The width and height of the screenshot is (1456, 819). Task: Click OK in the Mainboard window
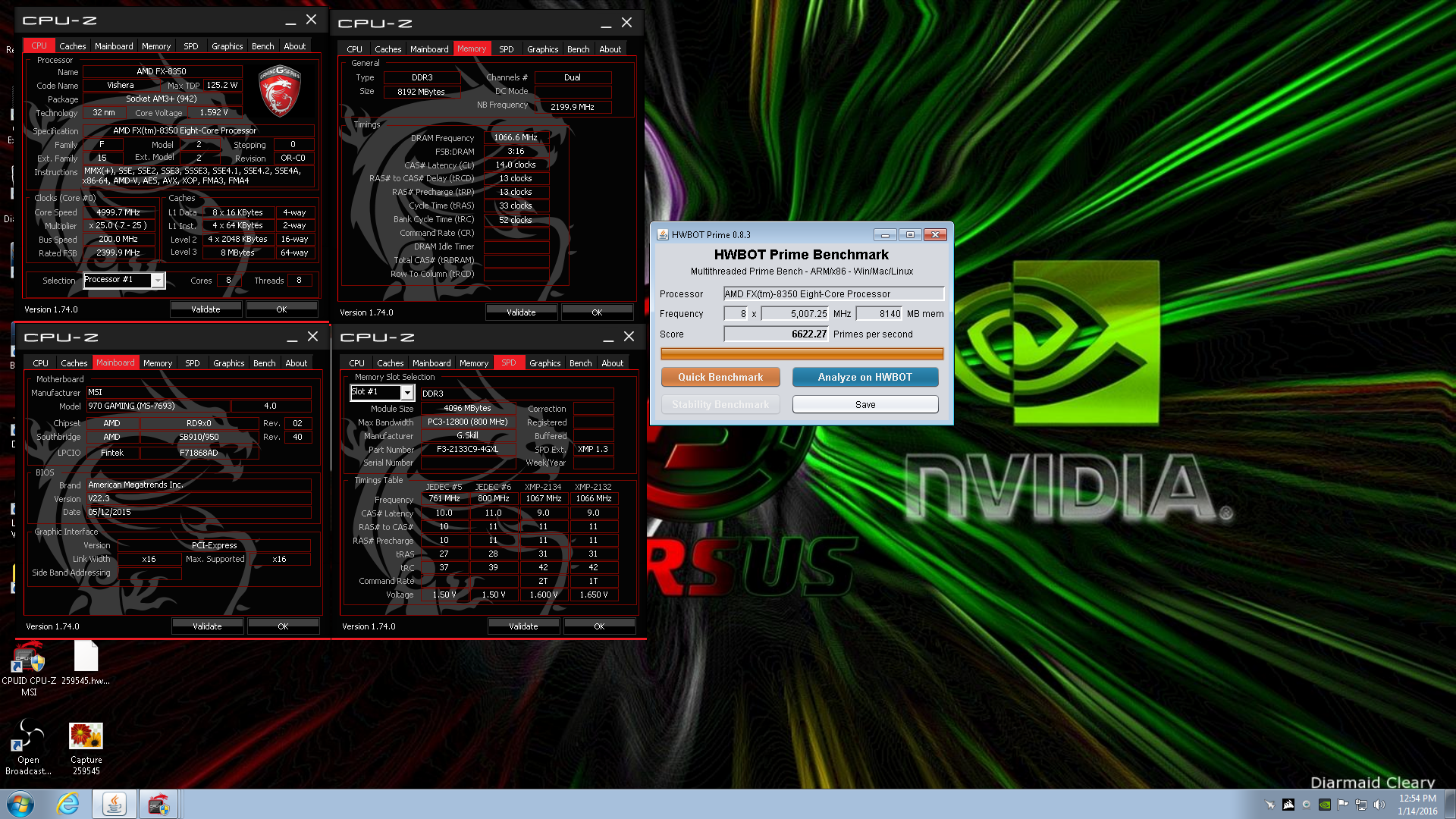(x=283, y=626)
